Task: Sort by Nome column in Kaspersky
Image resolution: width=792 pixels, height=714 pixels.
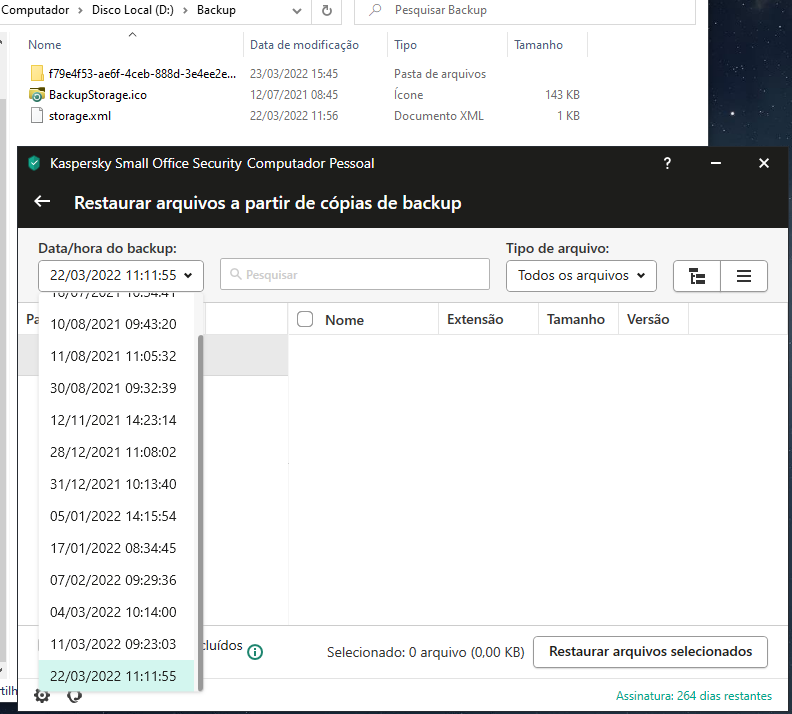Action: tap(344, 320)
